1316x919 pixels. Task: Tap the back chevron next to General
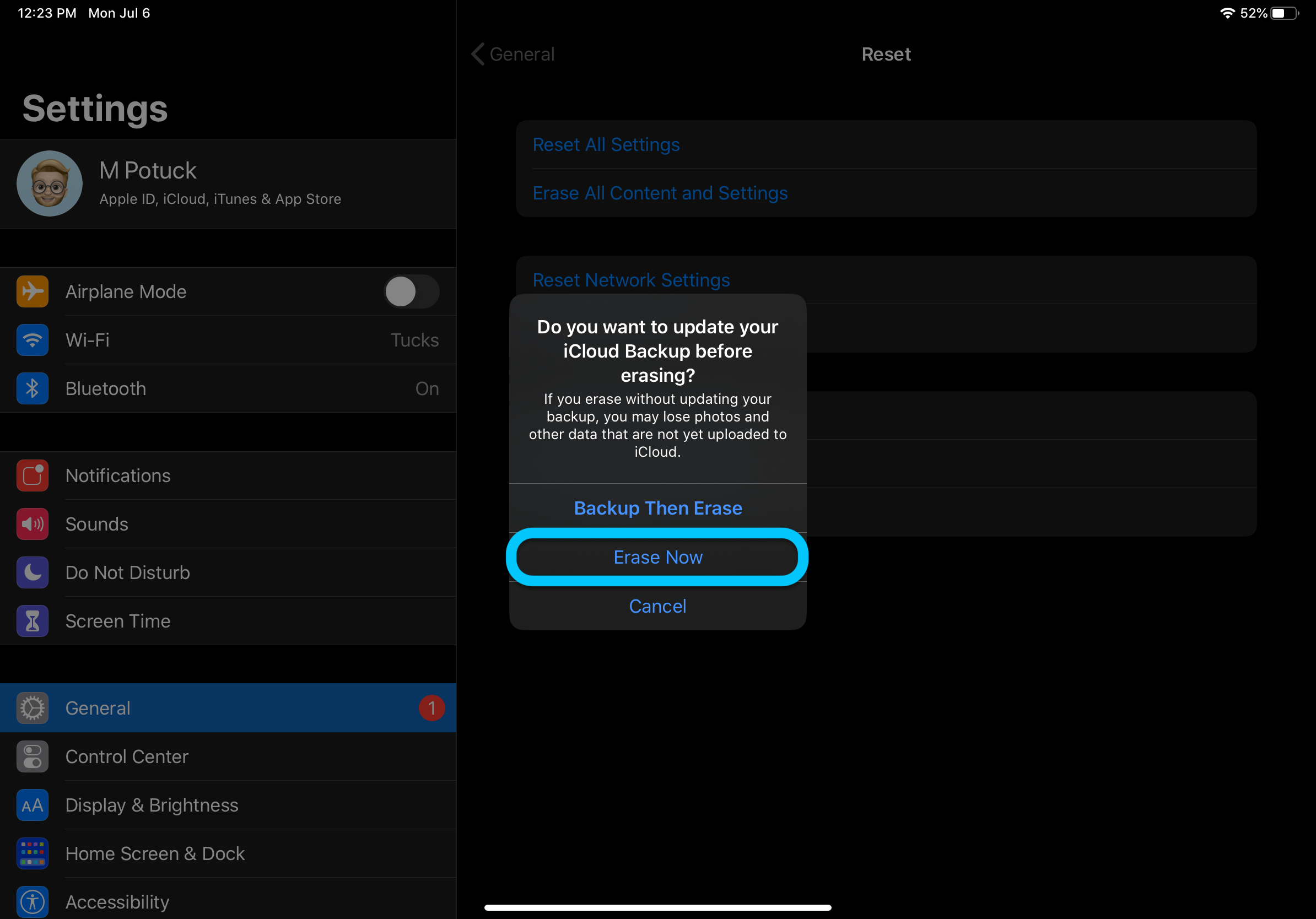(477, 54)
